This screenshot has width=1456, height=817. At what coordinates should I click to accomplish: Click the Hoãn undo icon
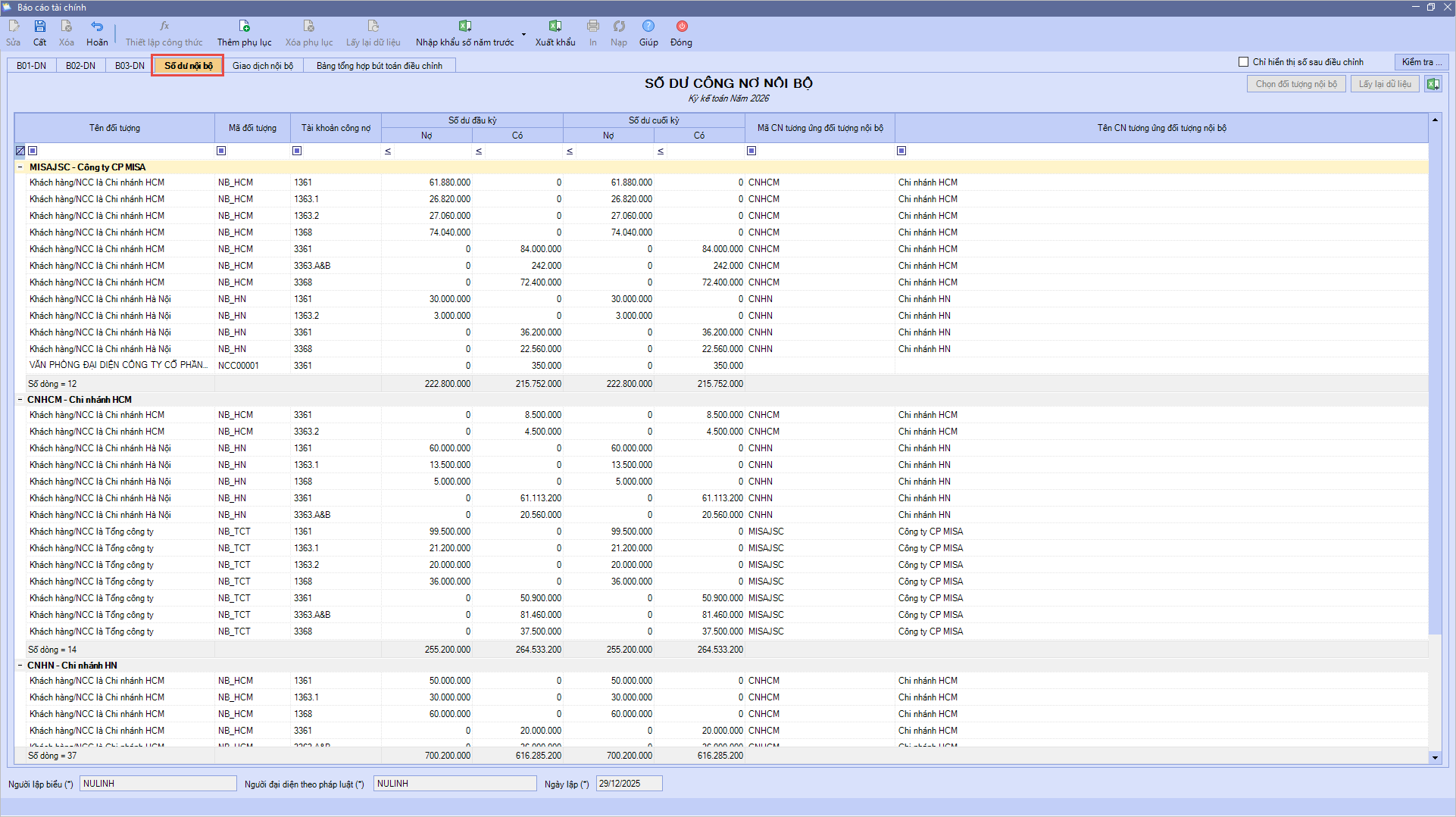pyautogui.click(x=97, y=27)
